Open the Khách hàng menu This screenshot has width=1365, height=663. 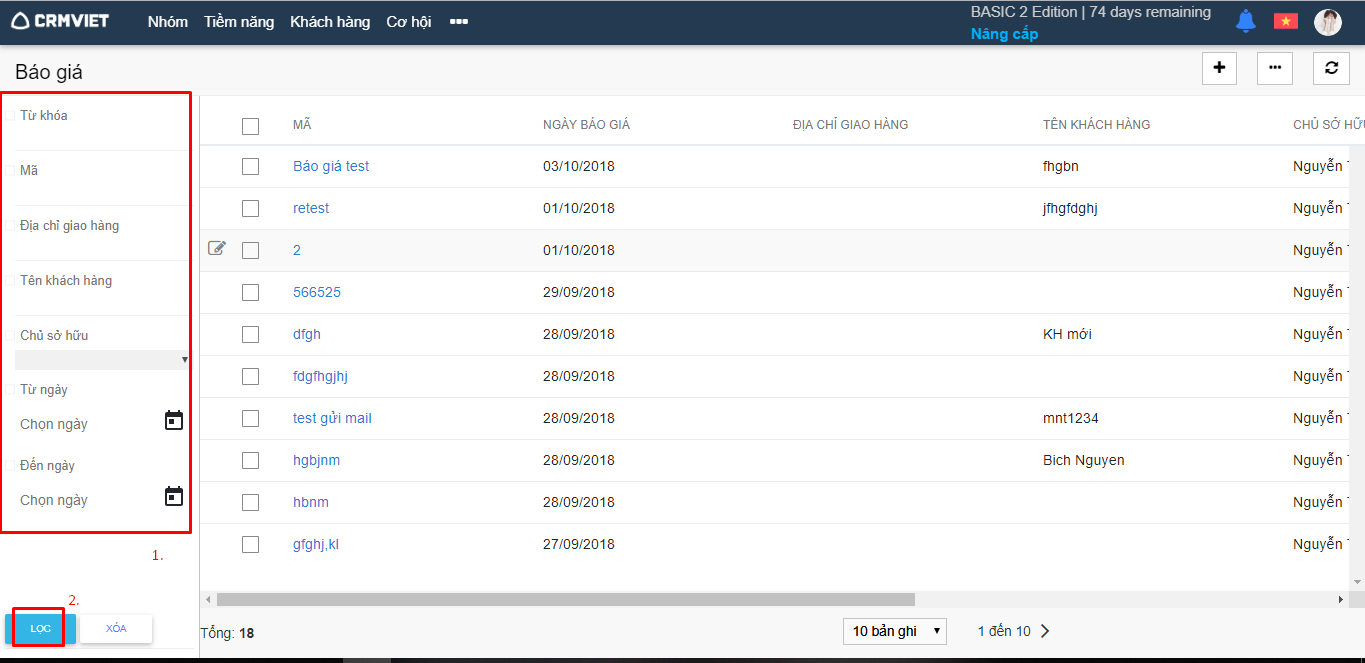tap(330, 22)
